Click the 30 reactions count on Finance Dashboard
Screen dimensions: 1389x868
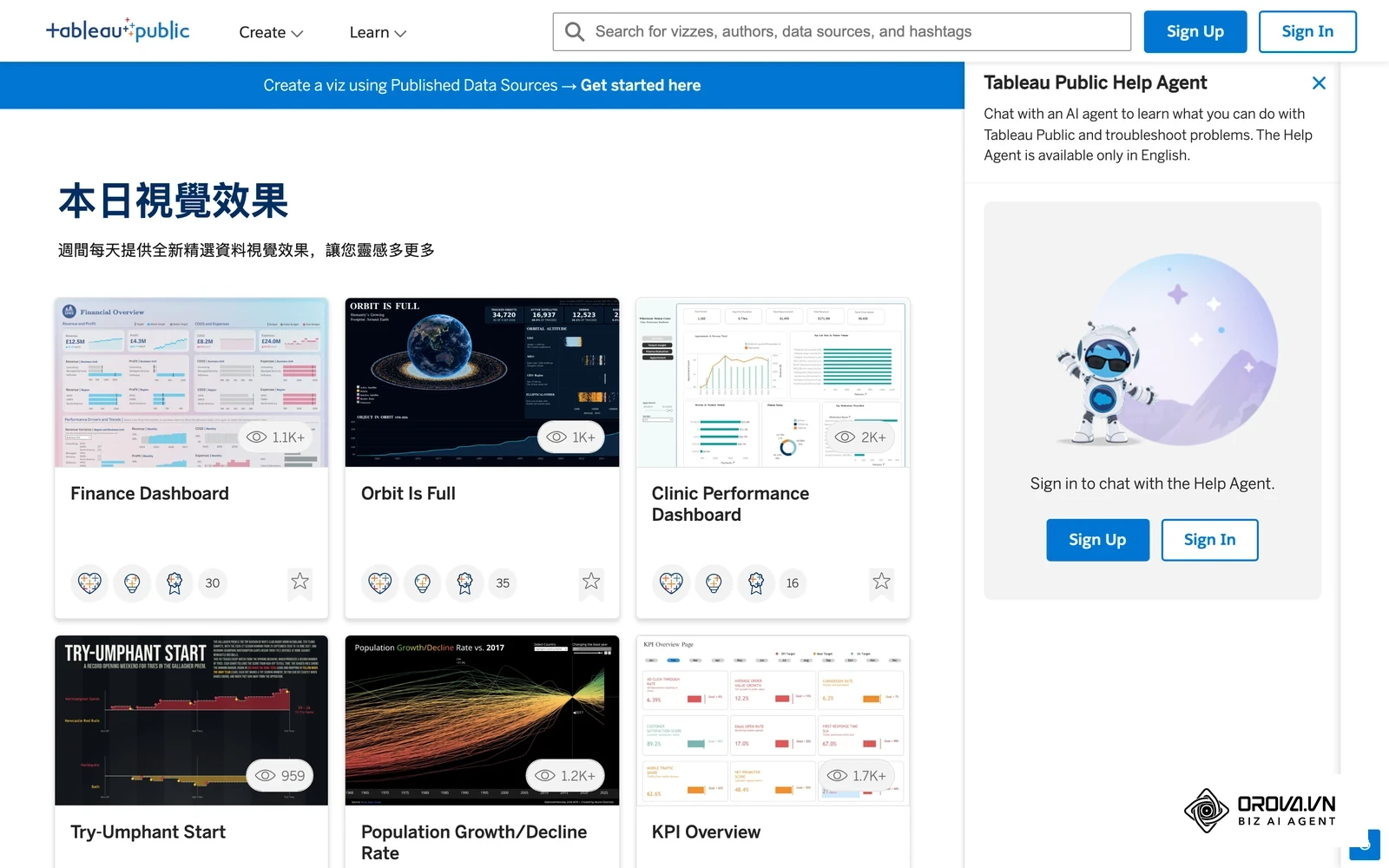tap(213, 583)
